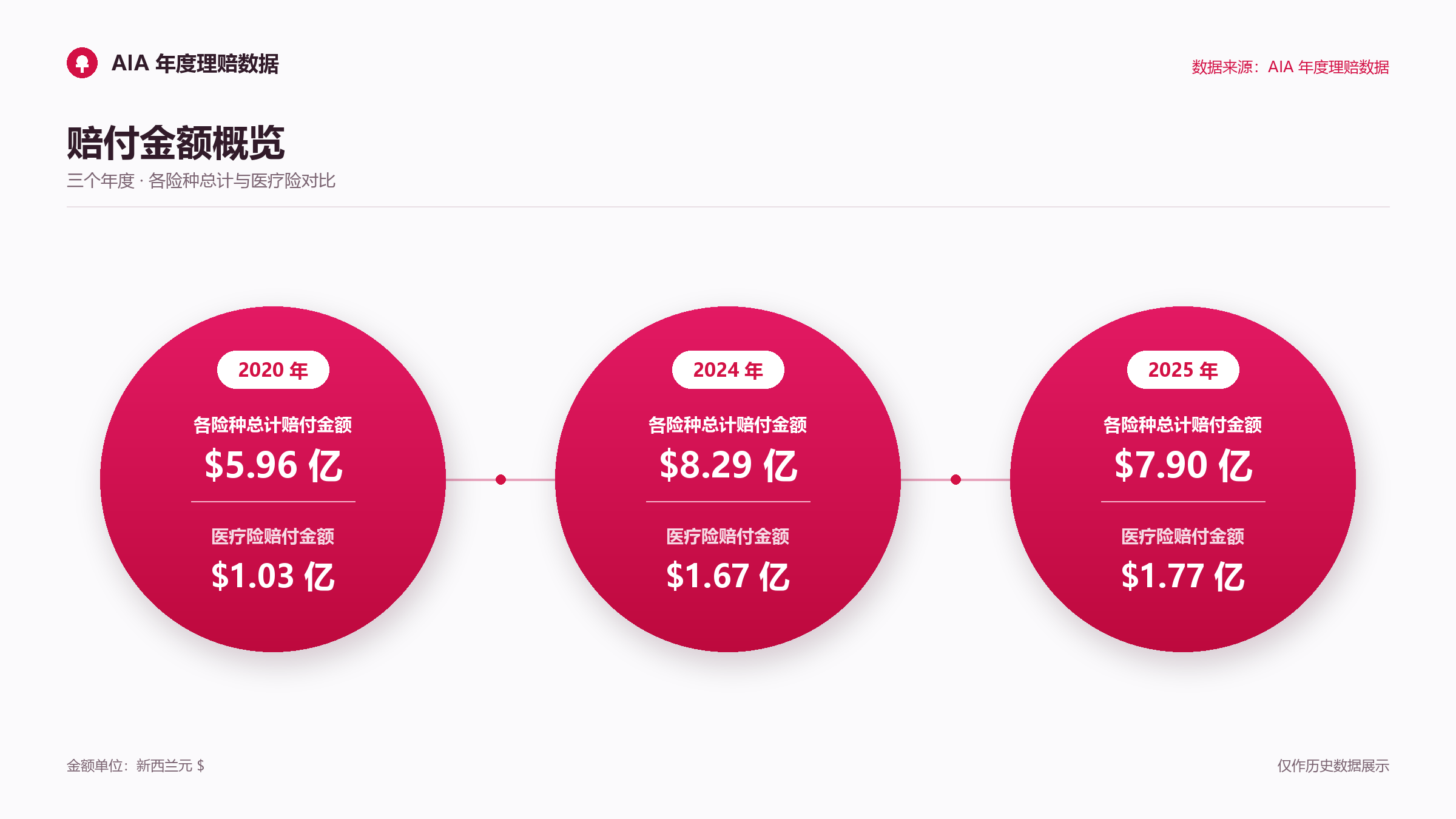This screenshot has width=1456, height=819.
Task: Click the $5.96 亿 total payout figure
Action: (273, 465)
